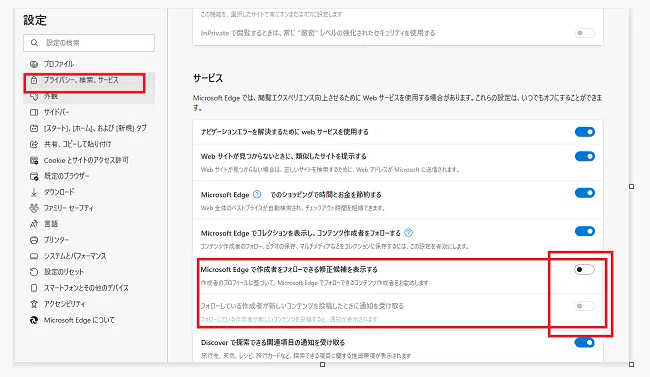
Task: Toggle ナビゲーションエラーを解決する web サービス switch
Action: coord(585,132)
